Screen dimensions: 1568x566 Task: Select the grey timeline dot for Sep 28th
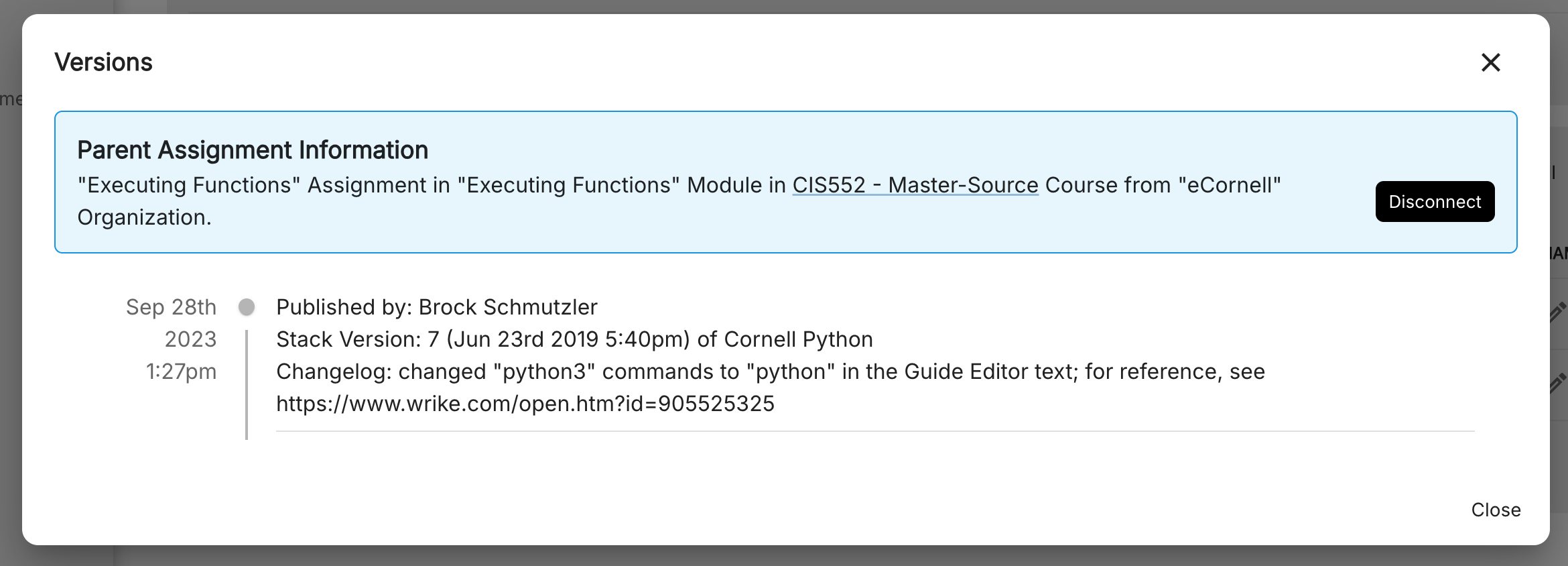(247, 307)
